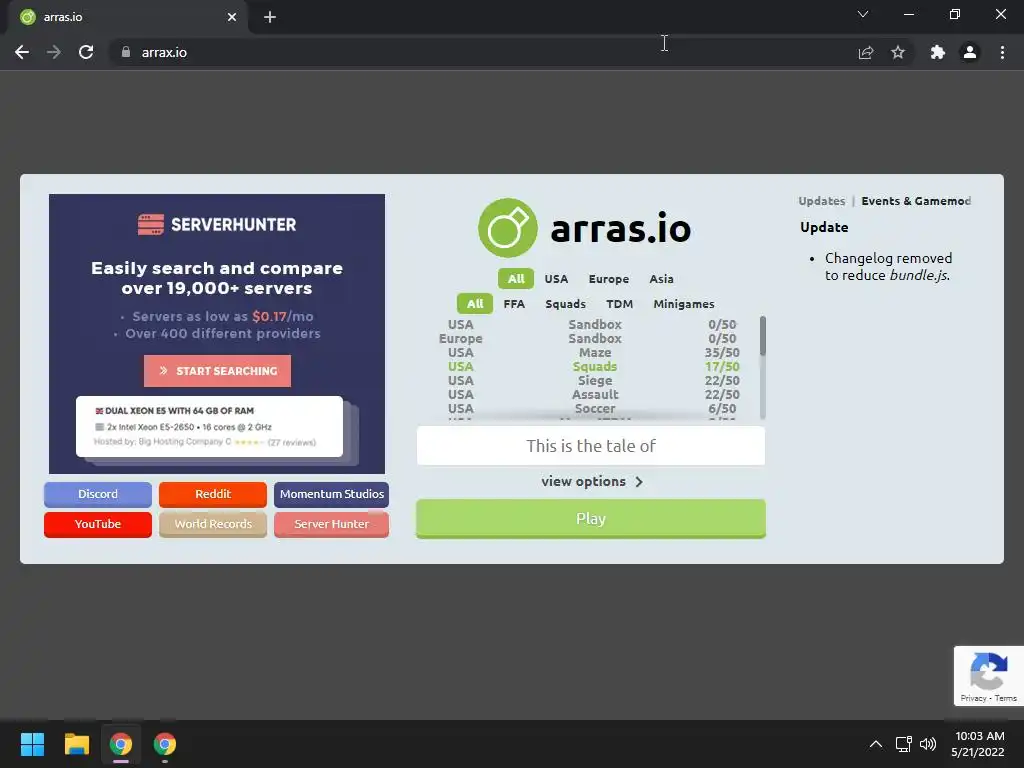Image resolution: width=1024 pixels, height=768 pixels.
Task: Open the YouTube link button
Action: click(98, 524)
